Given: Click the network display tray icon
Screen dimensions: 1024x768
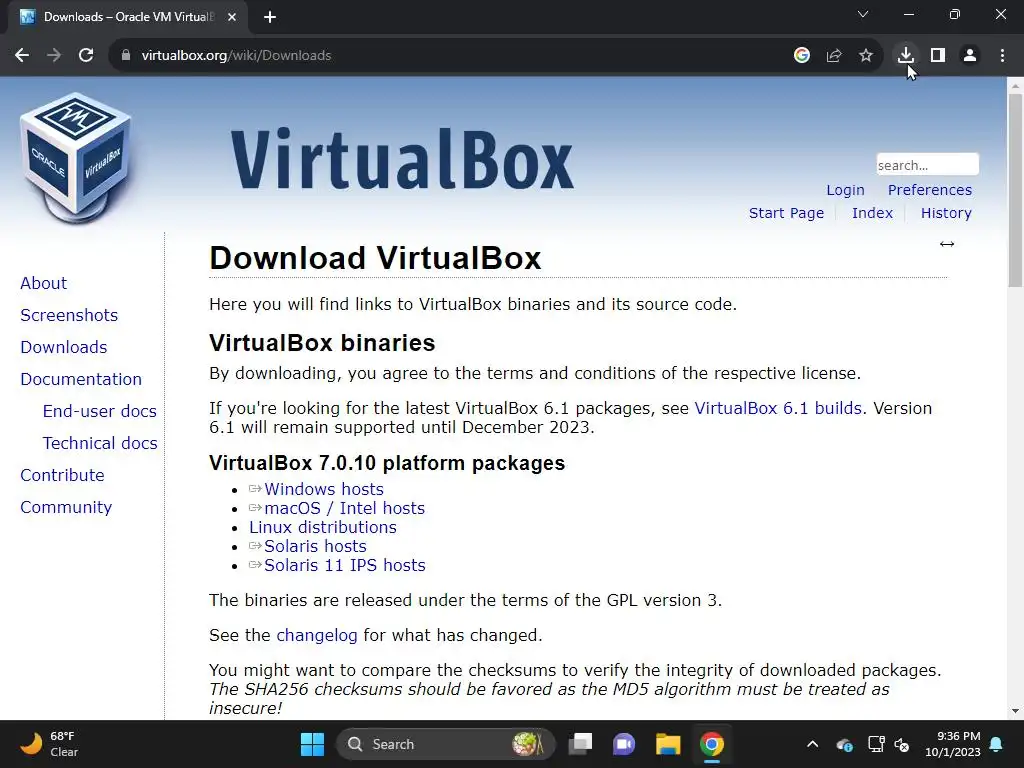Looking at the screenshot, I should (875, 744).
